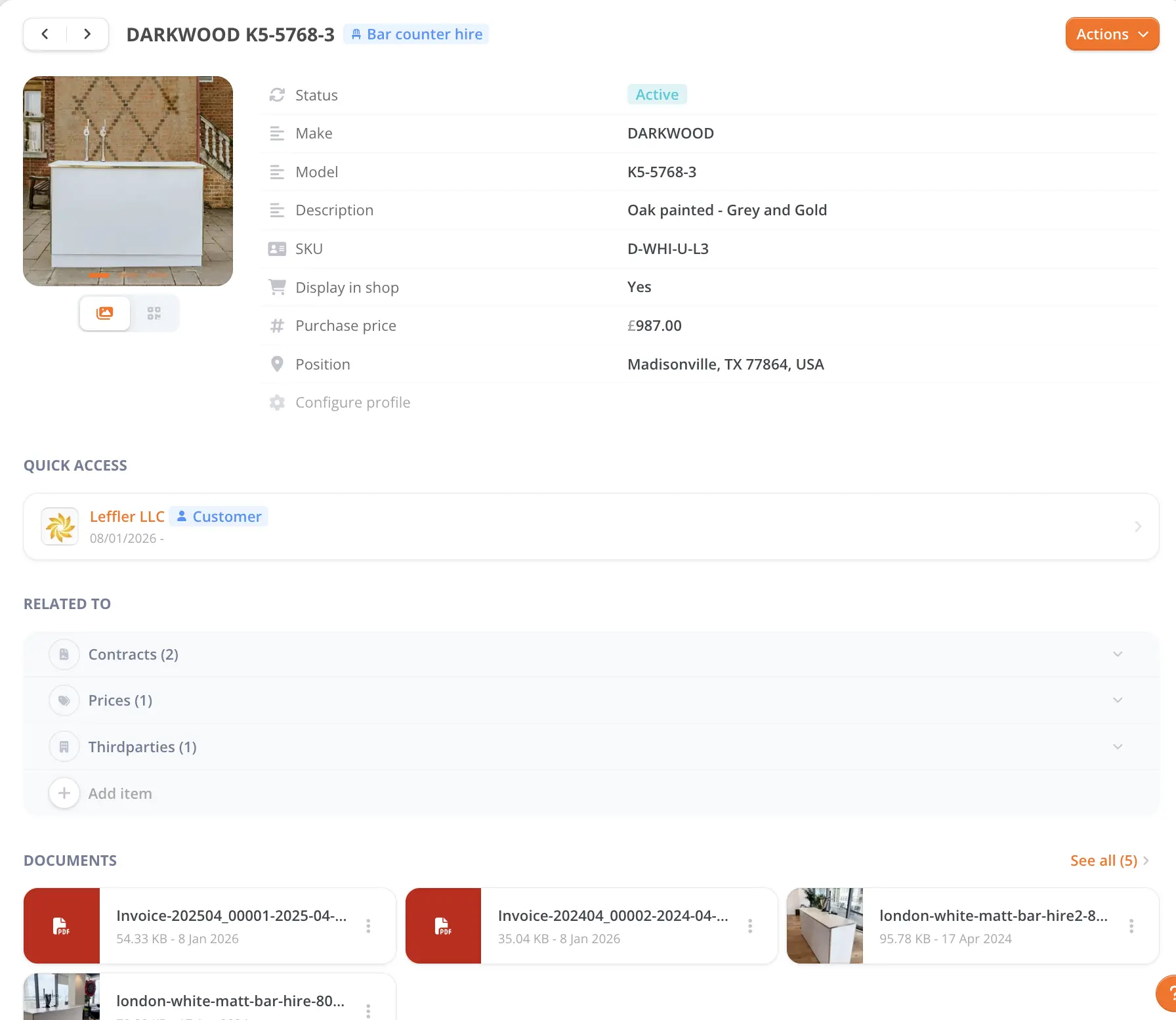Go to next item with right arrow
Viewport: 1176px width, 1020px height.
[x=87, y=34]
